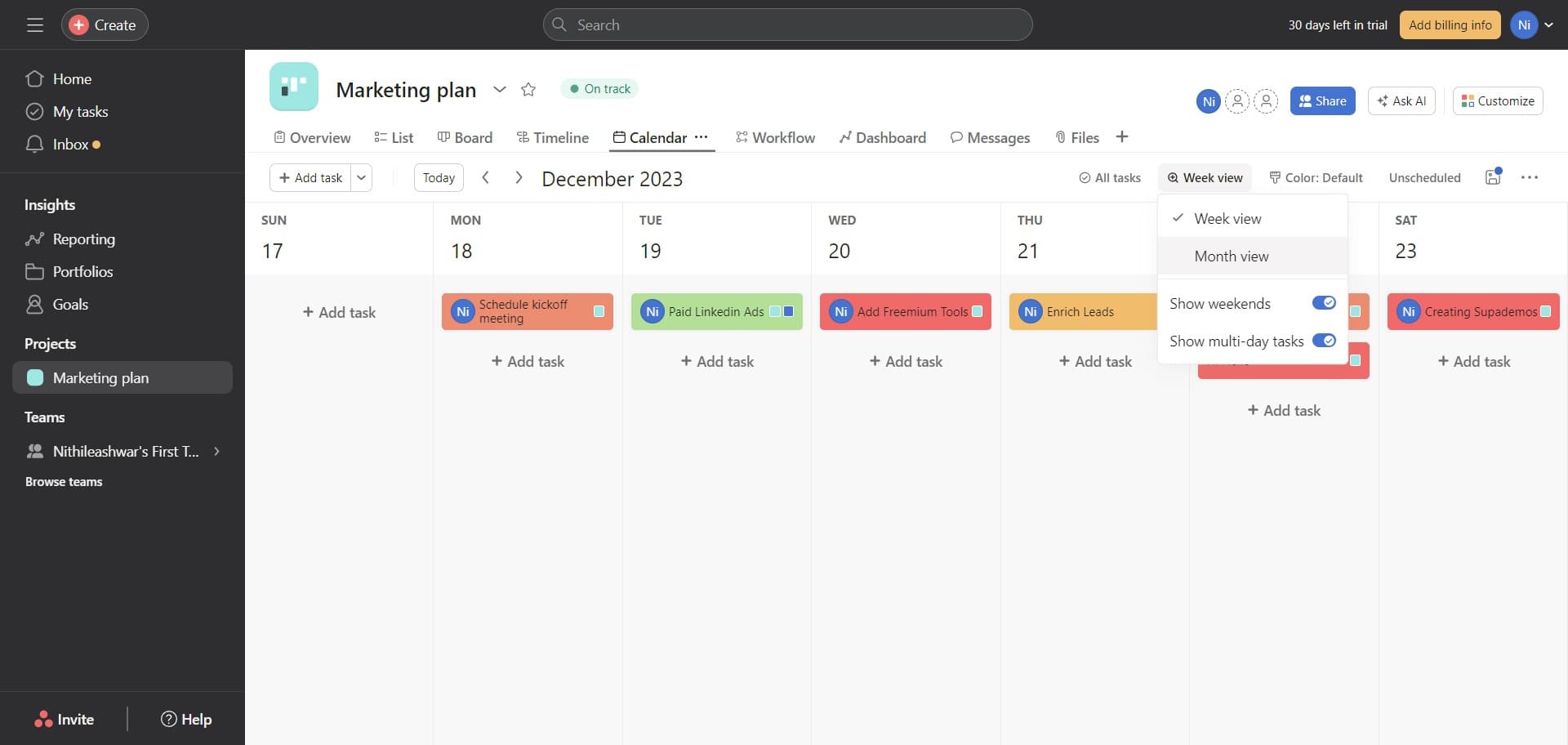Expand Nithileashwar's First Team in sidebar
The image size is (1568, 745).
pos(216,451)
